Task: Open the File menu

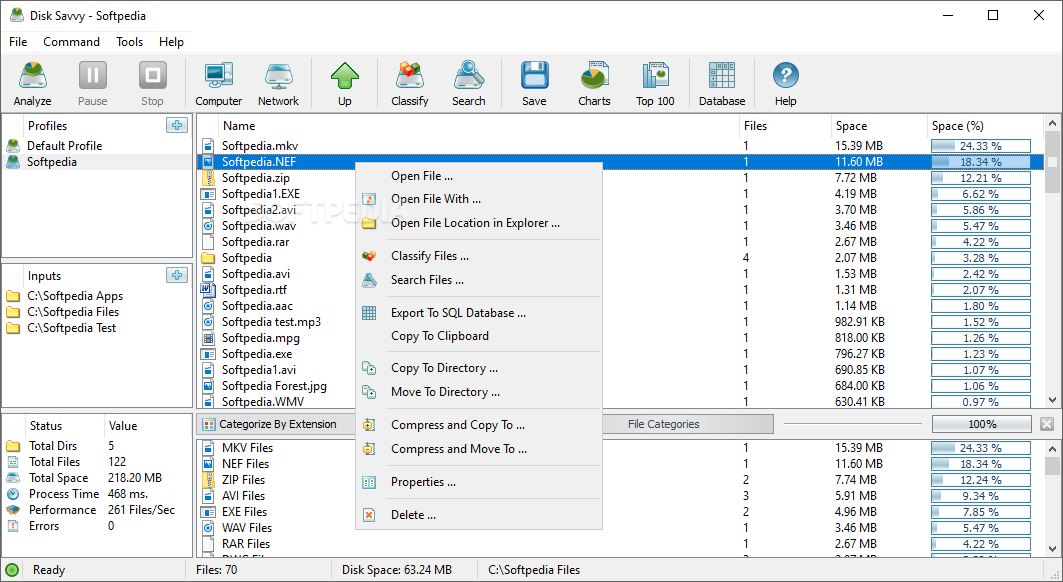Action: click(18, 41)
